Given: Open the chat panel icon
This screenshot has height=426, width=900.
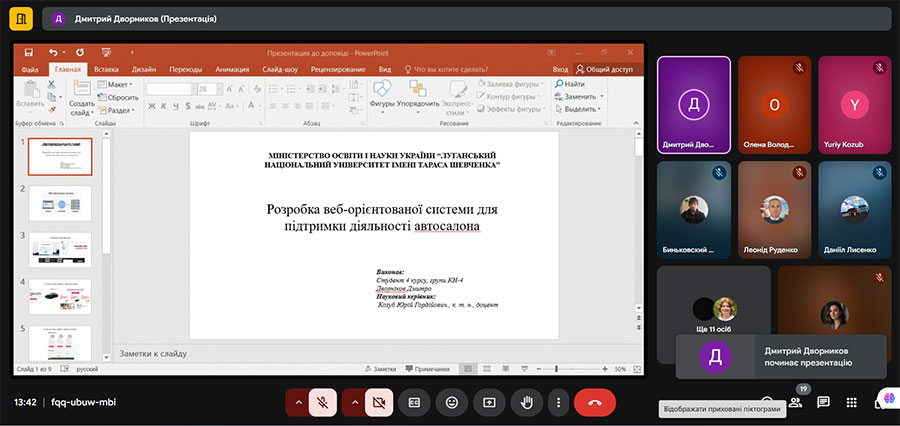Looking at the screenshot, I should pos(823,402).
